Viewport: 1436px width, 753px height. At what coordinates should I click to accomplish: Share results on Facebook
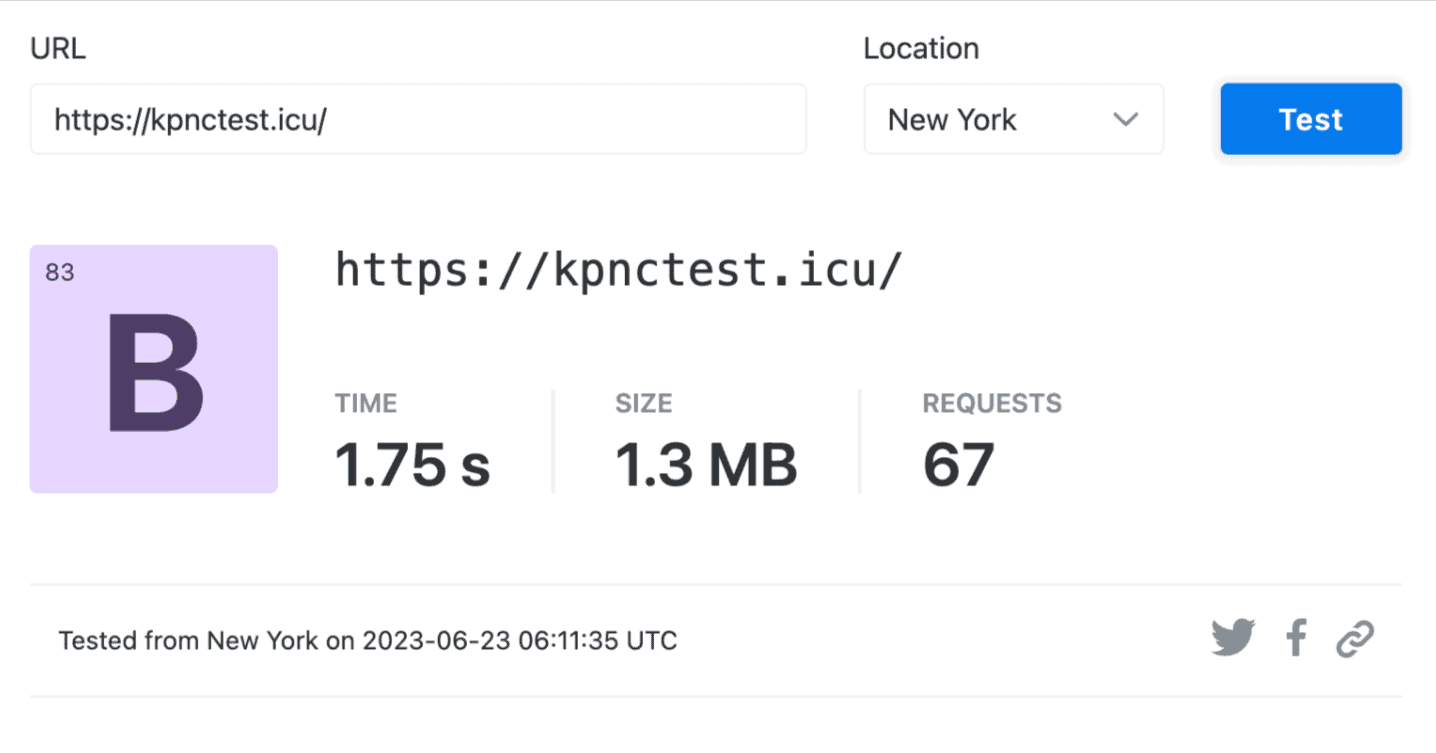point(1296,637)
